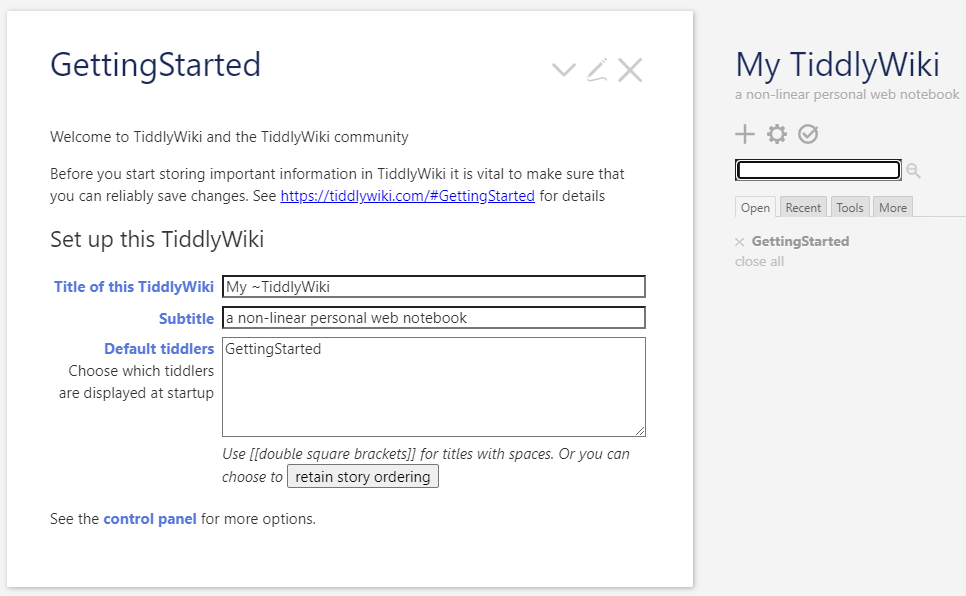Edit the GettingStarted tiddler with pencil icon
The image size is (966, 596).
pyautogui.click(x=597, y=70)
